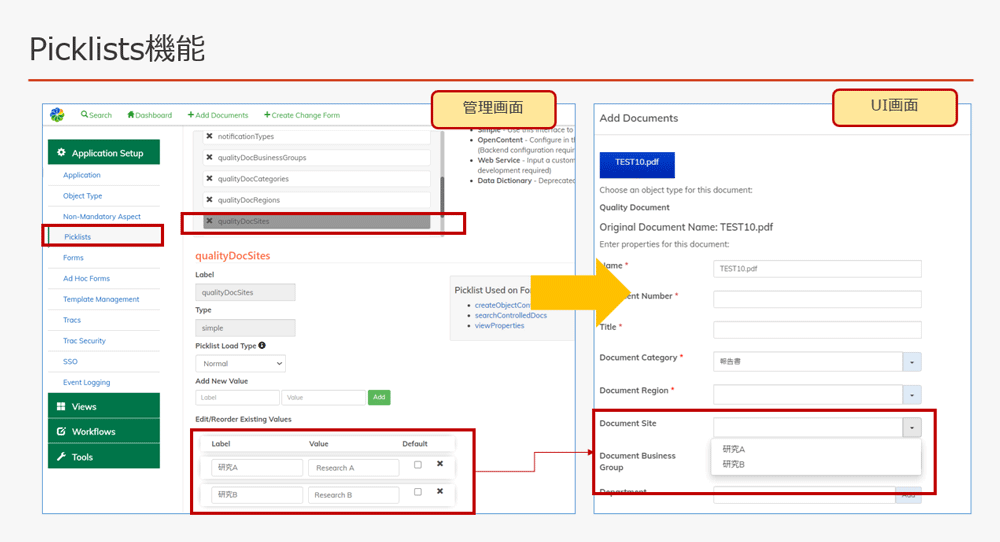The height and width of the screenshot is (542, 1000).
Task: Toggle Default checkbox for 研究A row
Action: tap(418, 465)
